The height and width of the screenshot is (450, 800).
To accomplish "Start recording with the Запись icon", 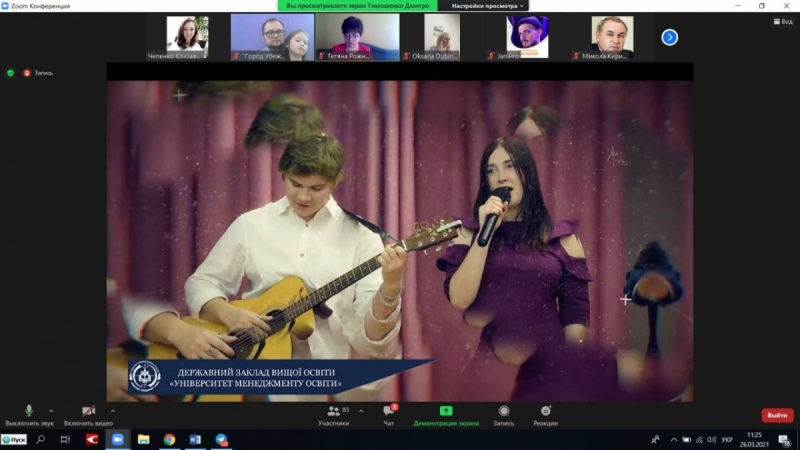I will pyautogui.click(x=504, y=415).
